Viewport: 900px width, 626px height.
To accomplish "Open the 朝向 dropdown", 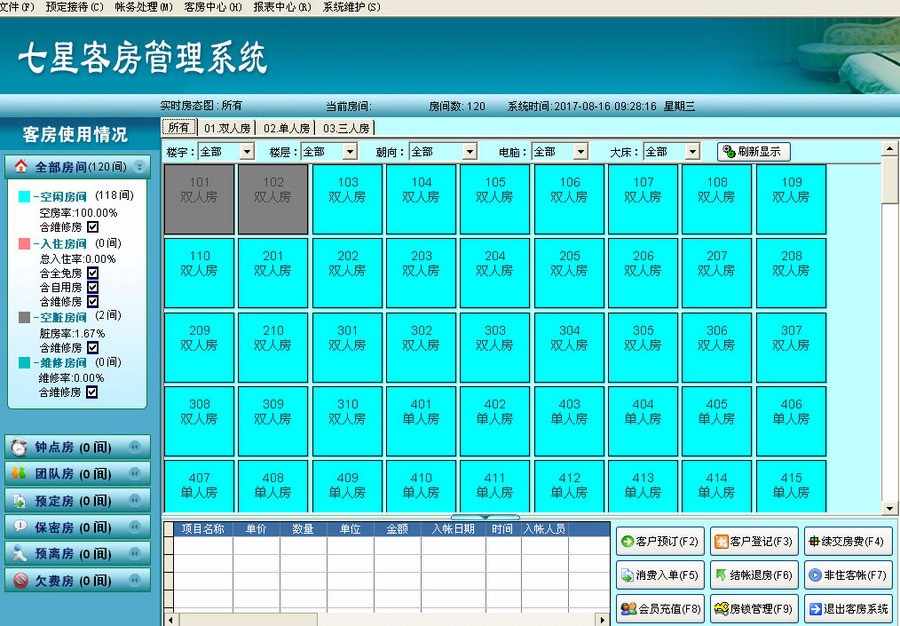I will pos(470,151).
